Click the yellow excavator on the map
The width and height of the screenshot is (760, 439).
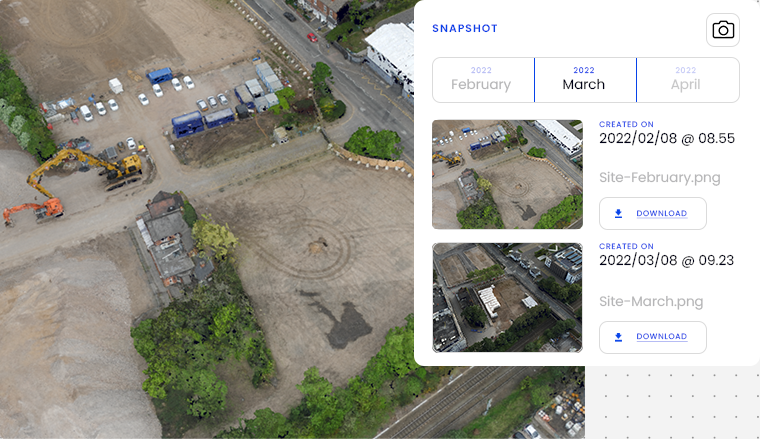(87, 167)
